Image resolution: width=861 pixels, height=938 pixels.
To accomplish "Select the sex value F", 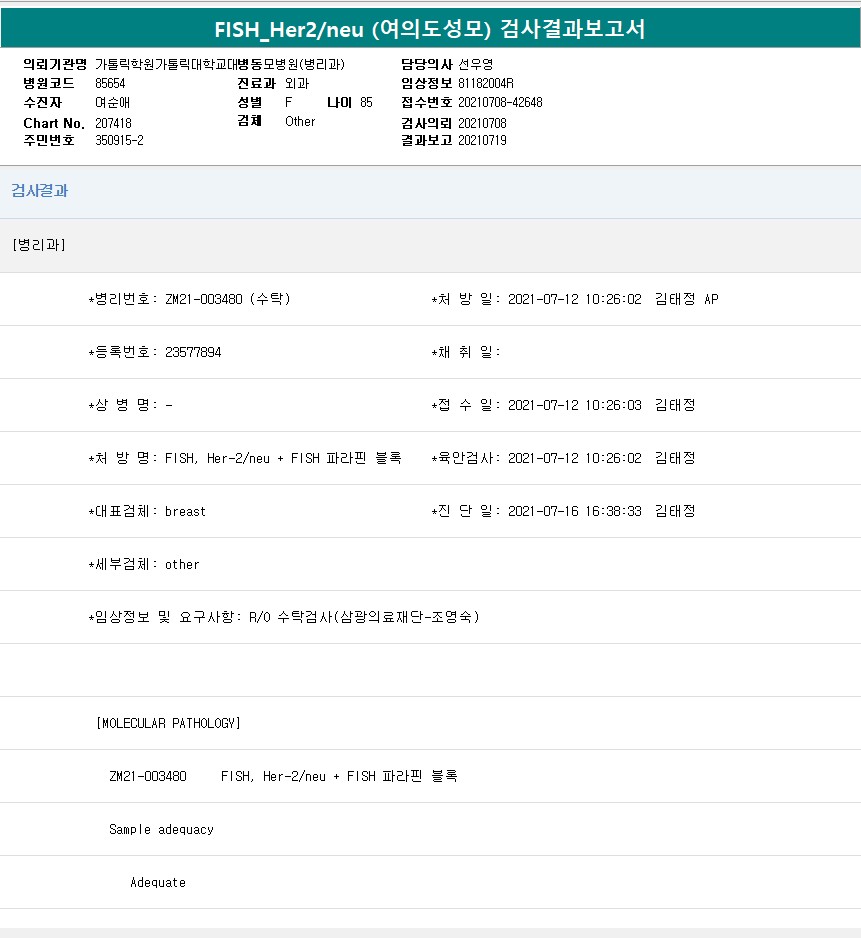I will [x=288, y=102].
